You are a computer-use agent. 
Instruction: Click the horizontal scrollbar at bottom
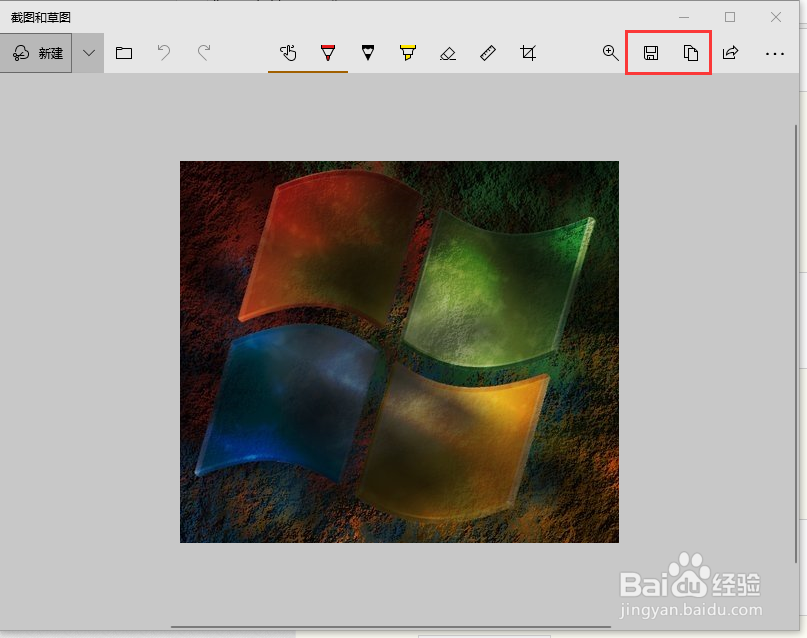(391, 627)
